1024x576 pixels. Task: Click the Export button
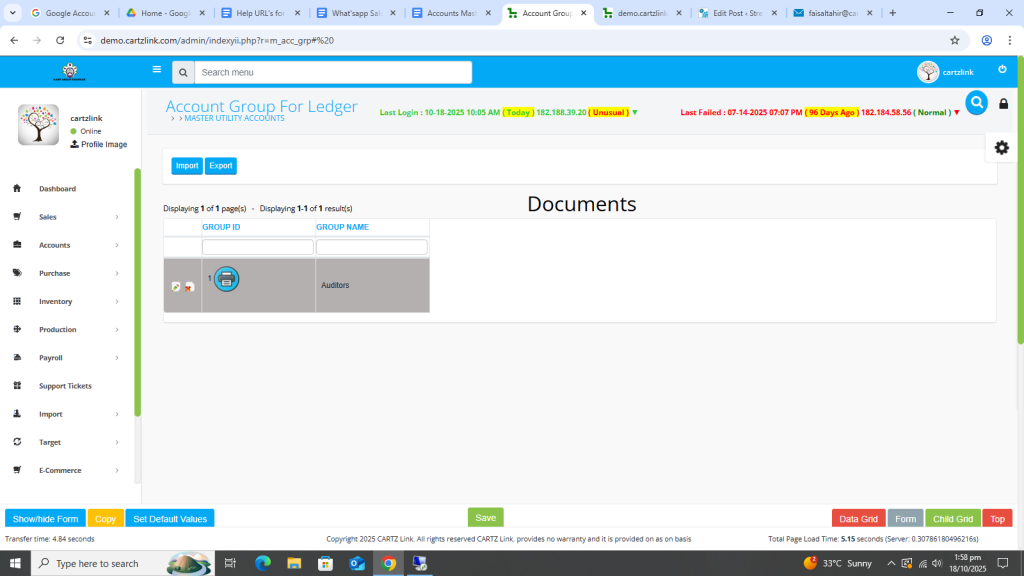[221, 166]
